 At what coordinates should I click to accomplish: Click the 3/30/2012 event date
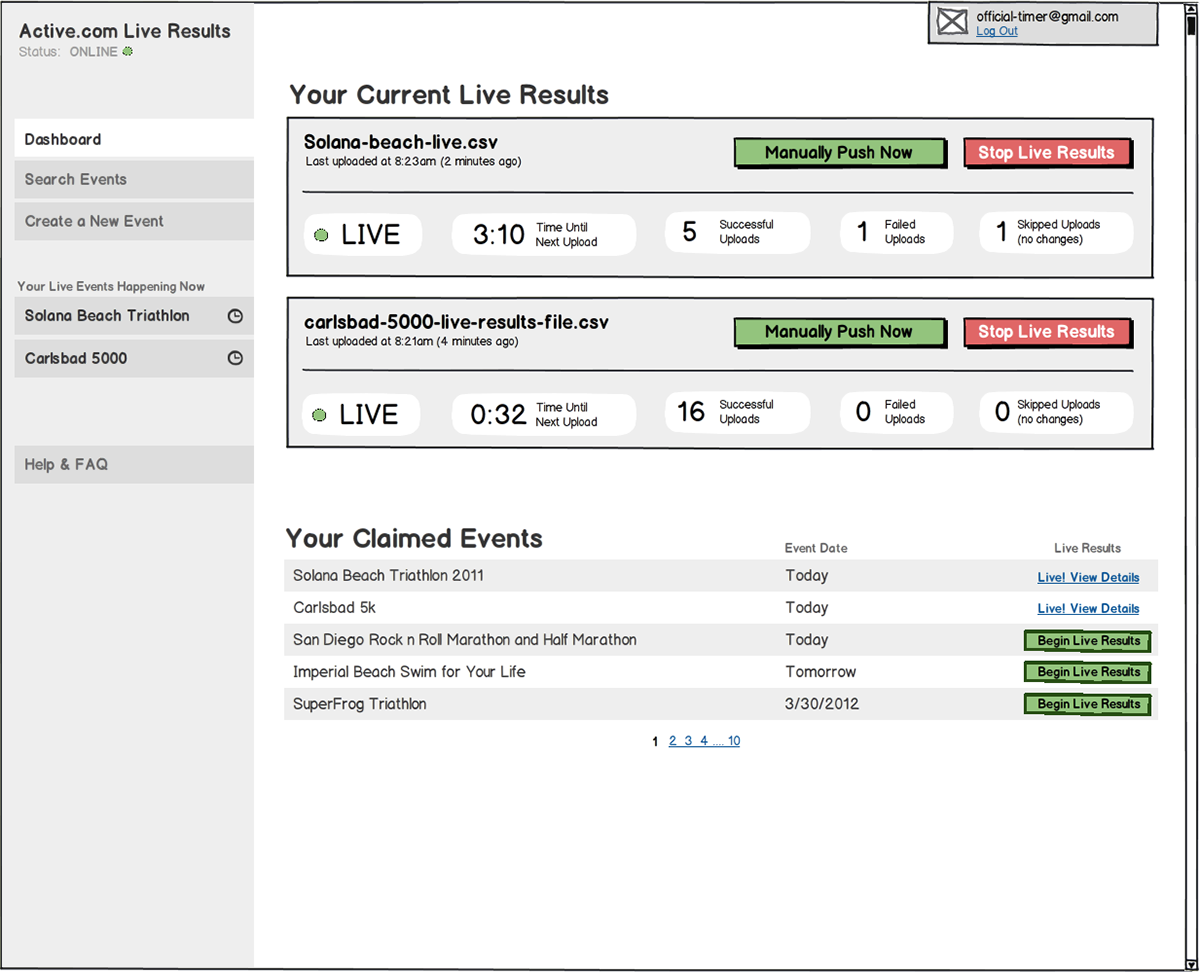(x=822, y=704)
